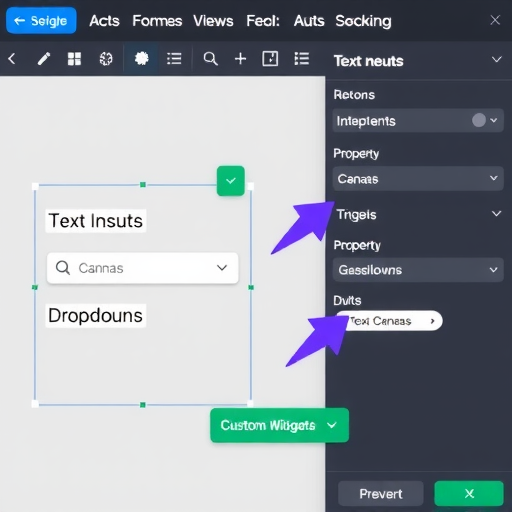512x512 pixels.
Task: Open the bulleted list icon
Action: click(x=174, y=59)
